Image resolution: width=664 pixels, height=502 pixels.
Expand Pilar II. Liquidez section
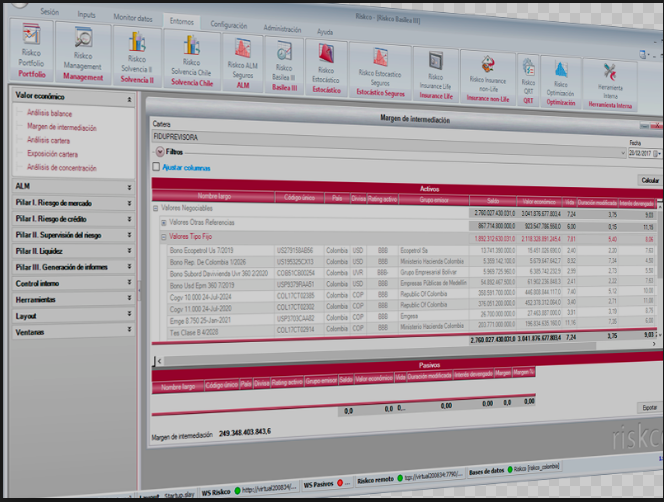(129, 250)
